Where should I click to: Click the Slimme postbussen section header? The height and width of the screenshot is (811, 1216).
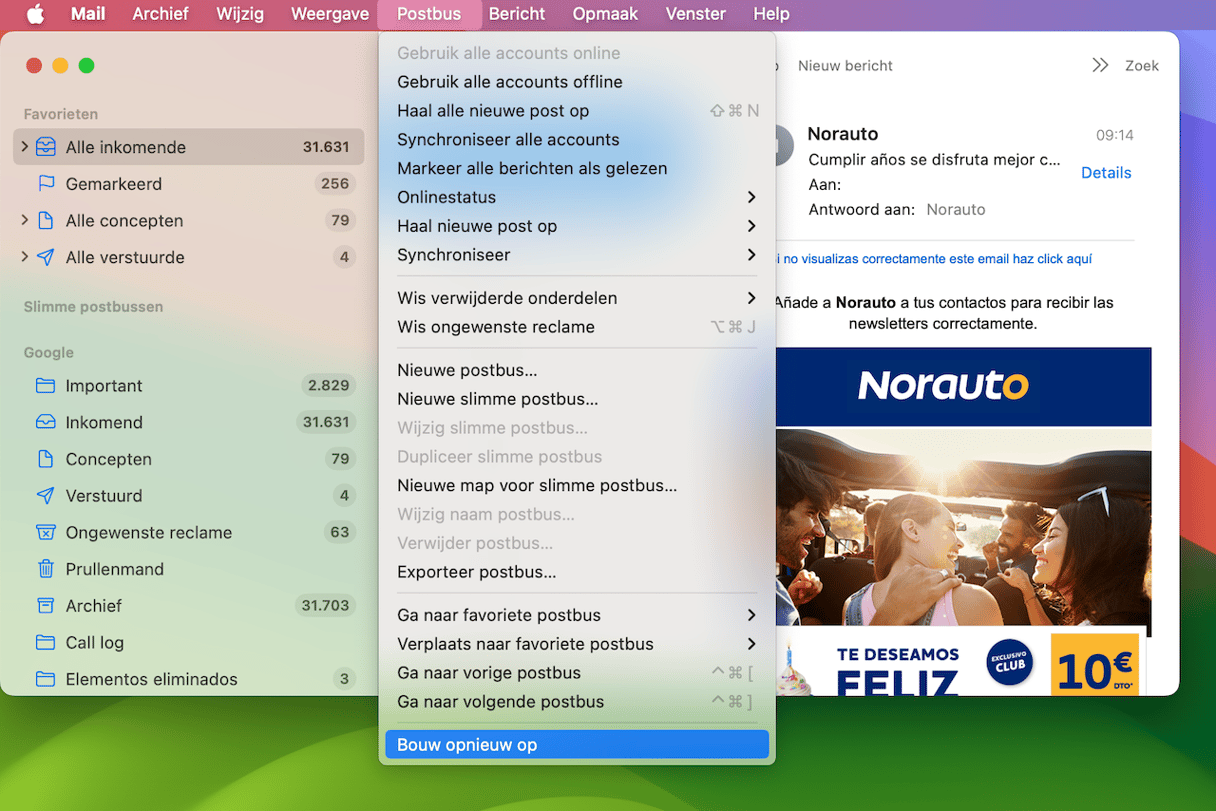[x=93, y=307]
